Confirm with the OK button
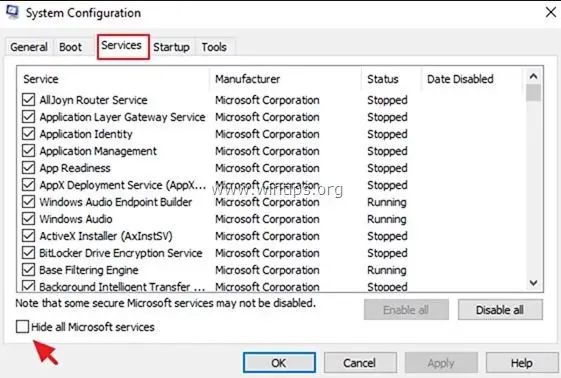Viewport: 561px width, 378px height. tap(279, 363)
